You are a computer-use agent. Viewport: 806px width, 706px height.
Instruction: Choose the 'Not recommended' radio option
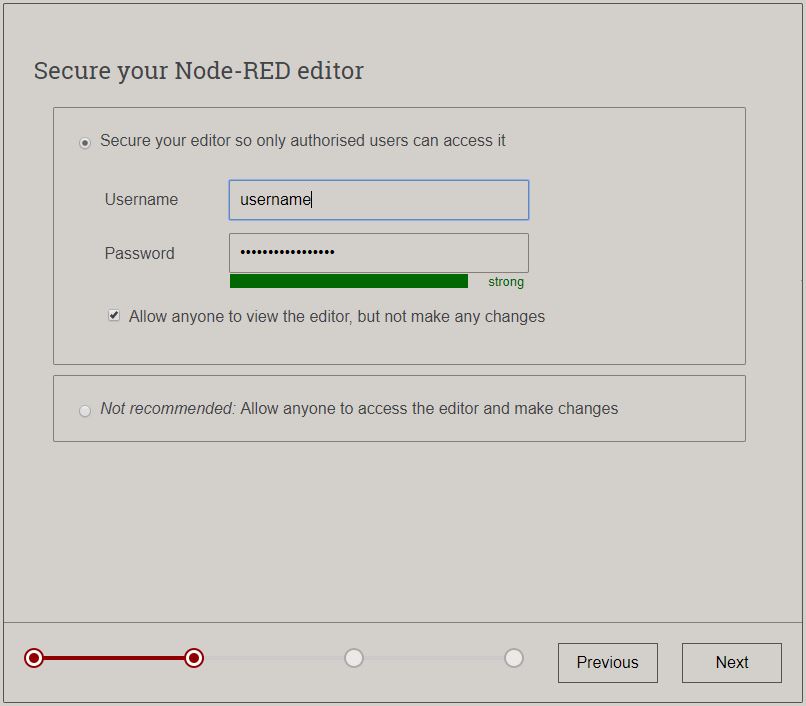[x=85, y=411]
